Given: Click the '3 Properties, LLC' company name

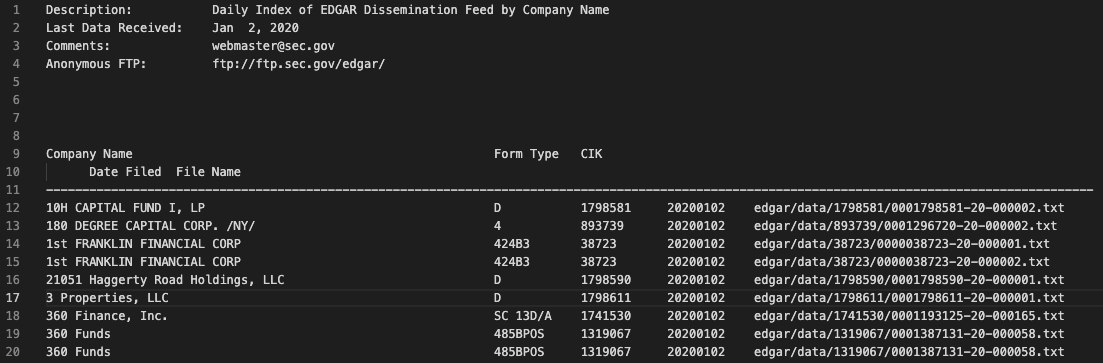Looking at the screenshot, I should click(107, 298).
